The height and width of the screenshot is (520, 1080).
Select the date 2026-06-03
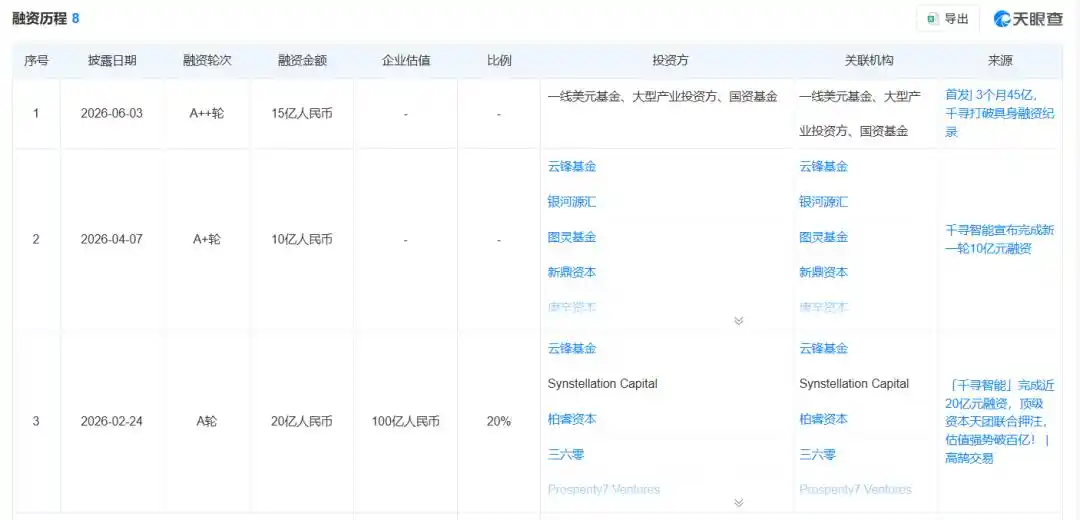click(112, 114)
